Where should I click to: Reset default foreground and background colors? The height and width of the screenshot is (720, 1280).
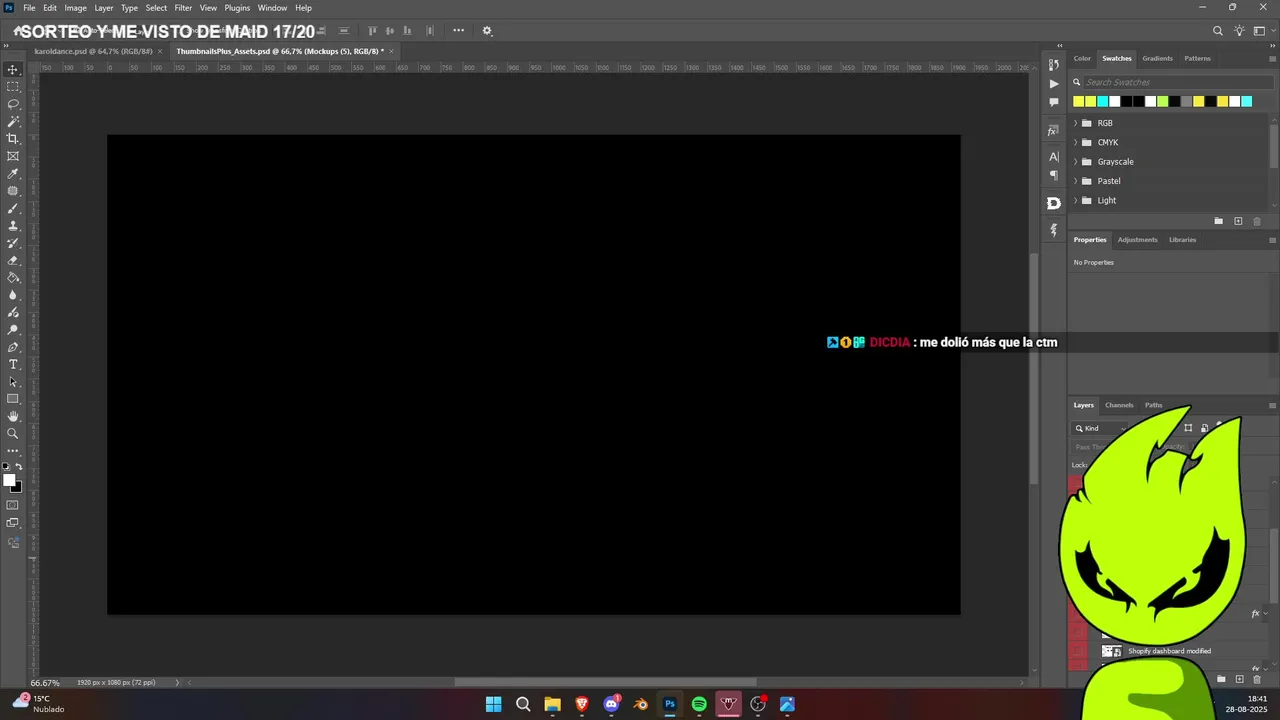pos(5,467)
